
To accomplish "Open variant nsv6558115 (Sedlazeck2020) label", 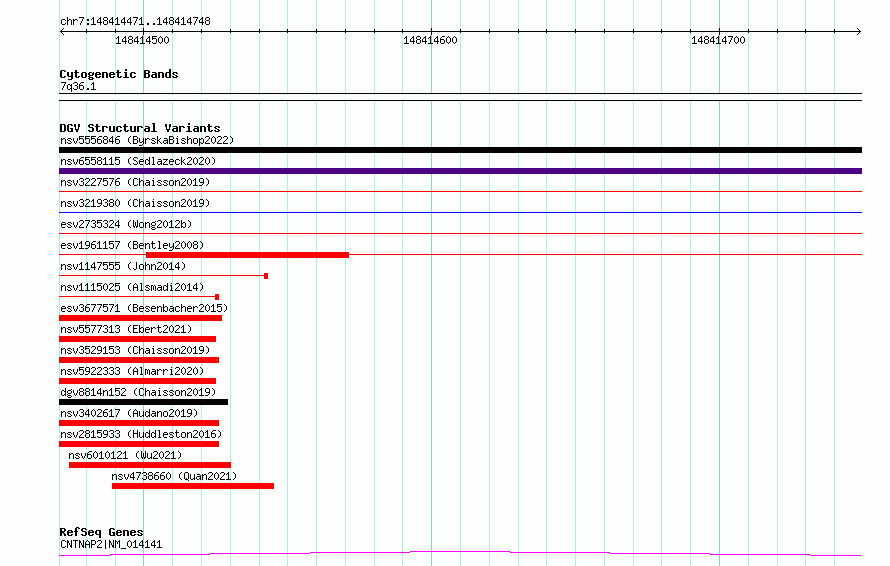I will (138, 161).
